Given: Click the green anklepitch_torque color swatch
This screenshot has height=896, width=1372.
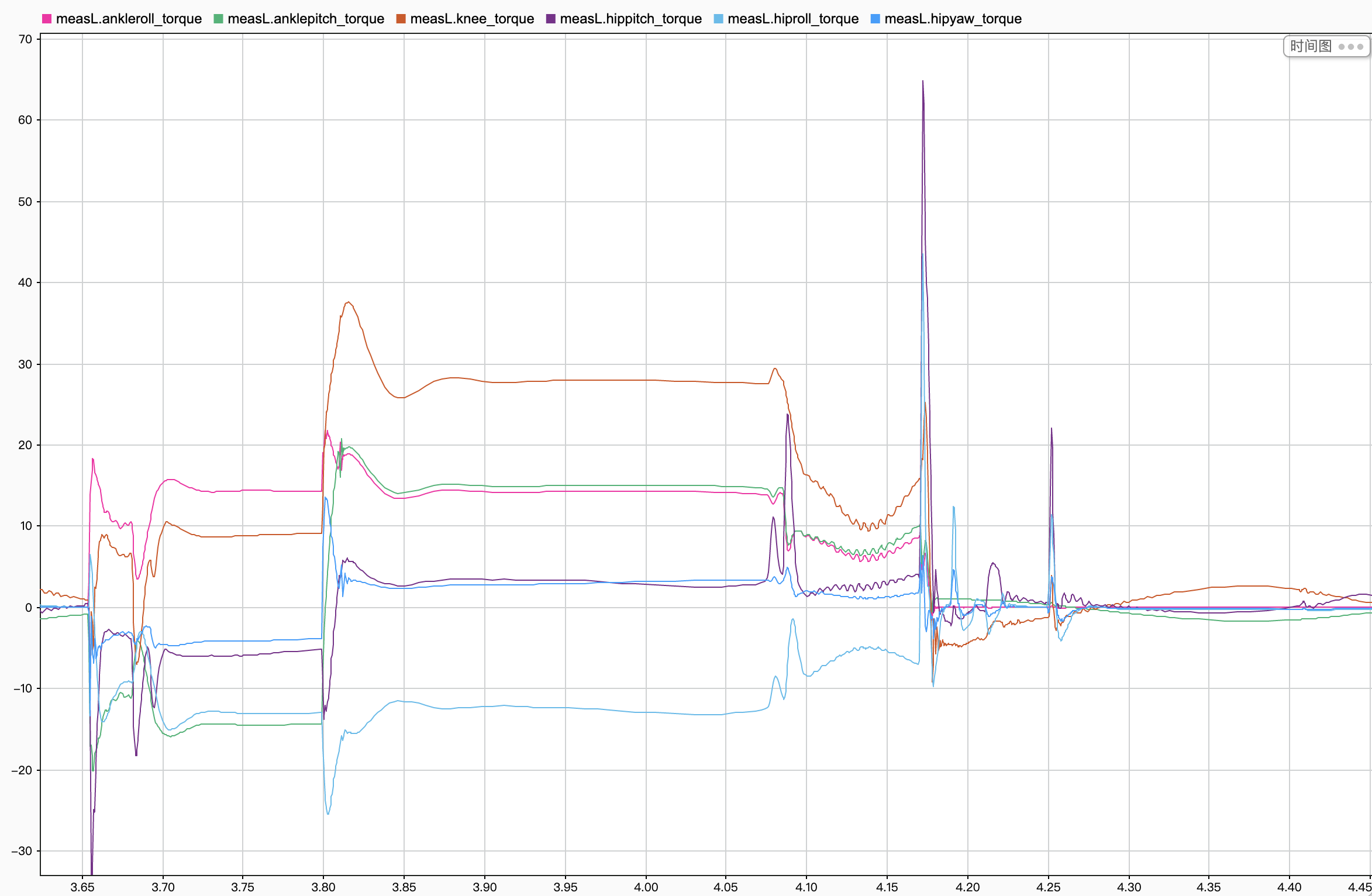Looking at the screenshot, I should point(218,19).
